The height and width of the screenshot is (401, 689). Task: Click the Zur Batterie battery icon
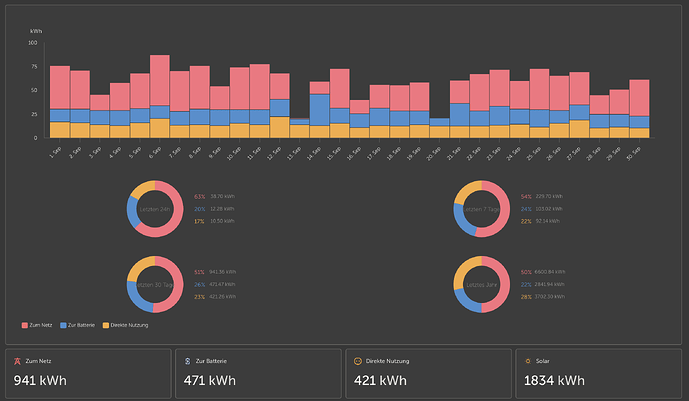(x=188, y=361)
